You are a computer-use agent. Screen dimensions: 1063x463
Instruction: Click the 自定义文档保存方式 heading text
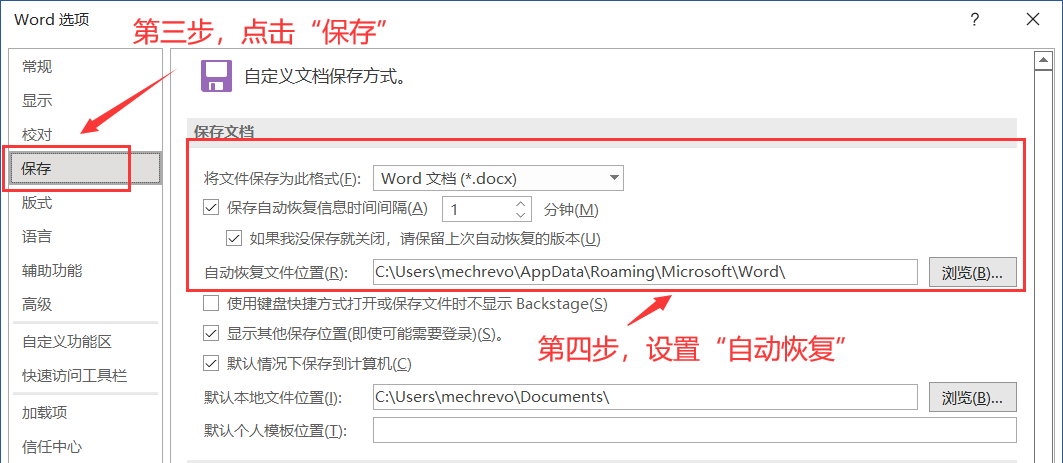pos(325,76)
